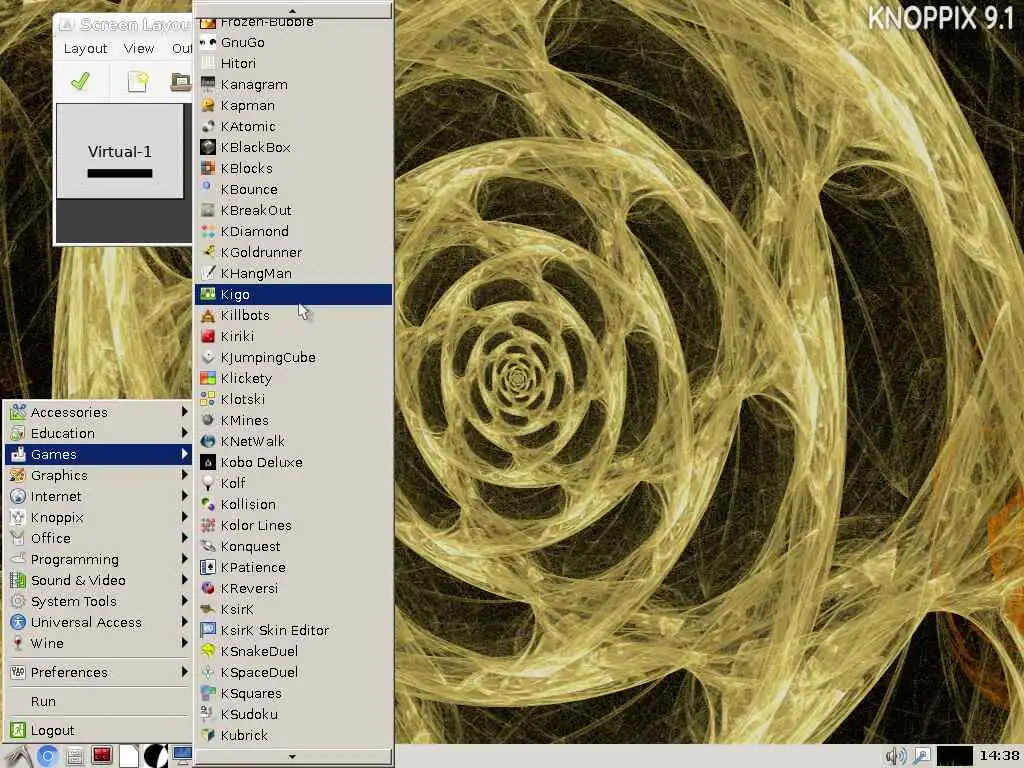Launch Kapman game
The image size is (1024, 768).
coord(293,105)
